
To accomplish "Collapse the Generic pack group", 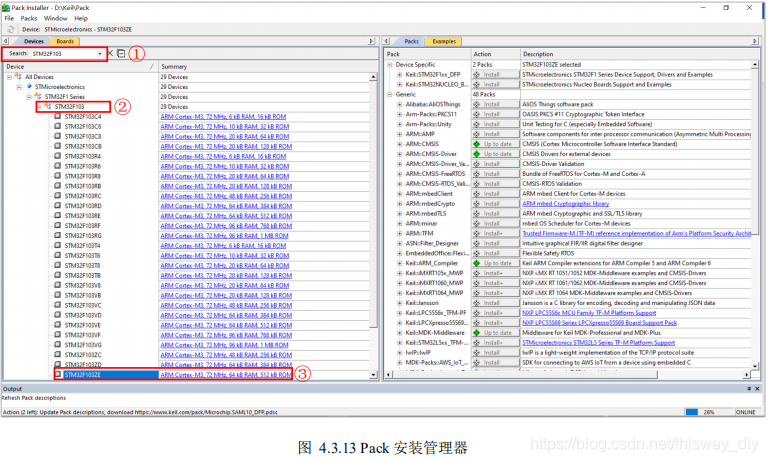I will coord(390,95).
